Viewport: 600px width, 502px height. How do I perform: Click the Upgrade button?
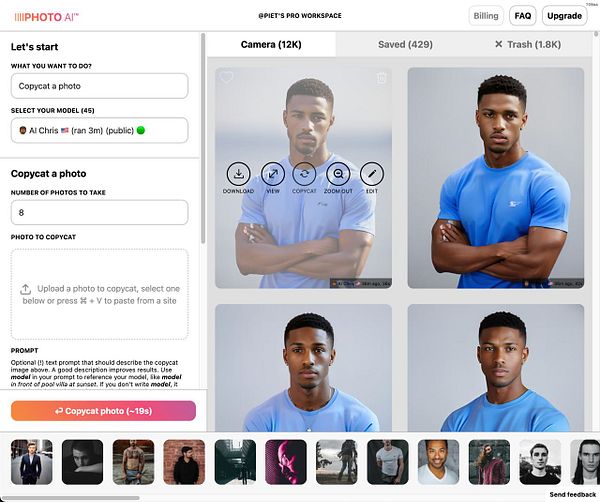[x=564, y=16]
